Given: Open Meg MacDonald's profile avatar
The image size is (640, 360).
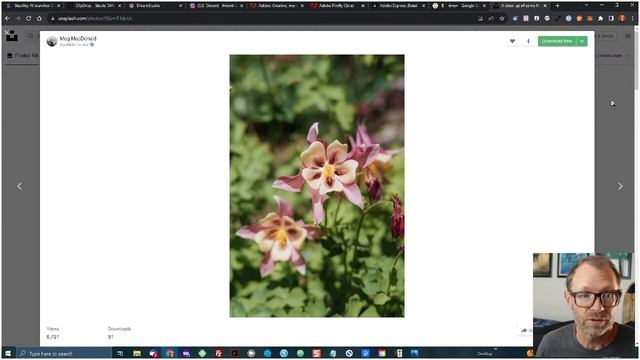Looking at the screenshot, I should [52, 41].
